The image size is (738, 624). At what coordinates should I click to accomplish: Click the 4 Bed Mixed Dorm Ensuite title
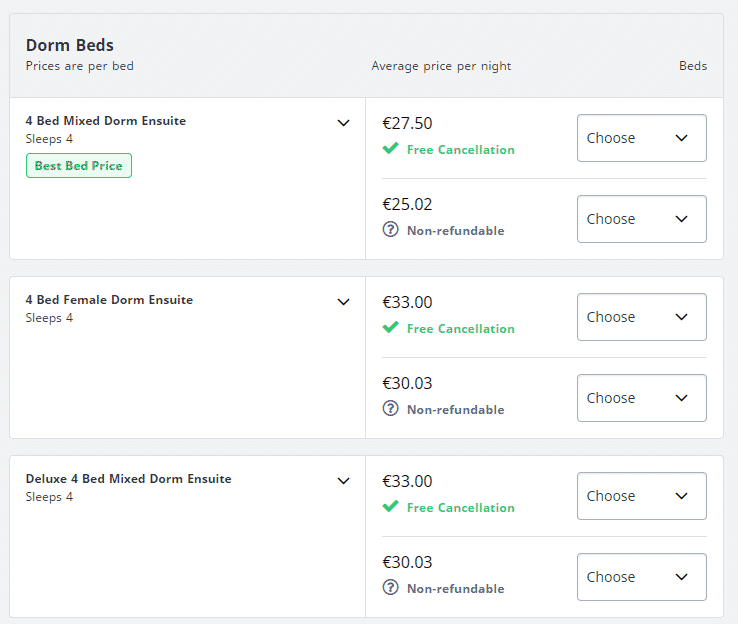pos(106,121)
